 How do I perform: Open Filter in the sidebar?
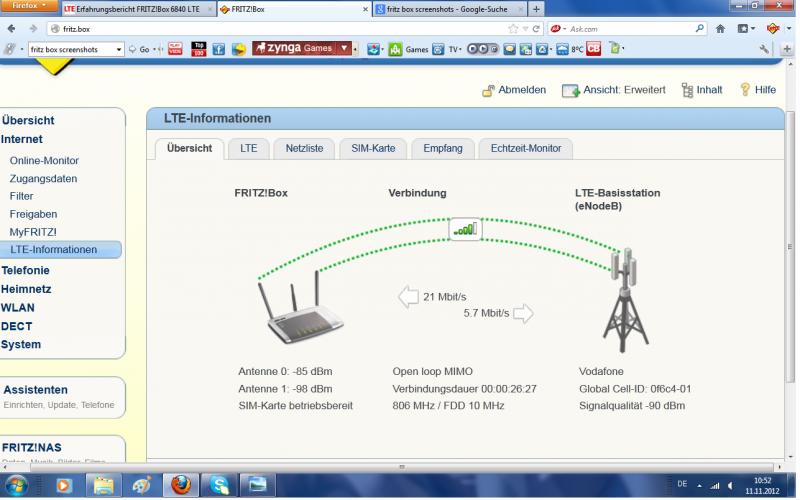click(21, 196)
